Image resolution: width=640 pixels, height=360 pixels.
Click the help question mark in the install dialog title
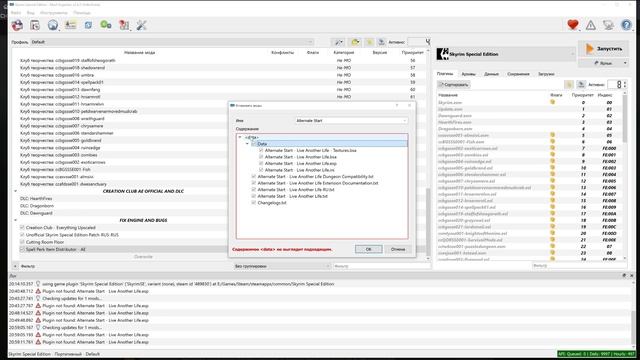[397, 105]
